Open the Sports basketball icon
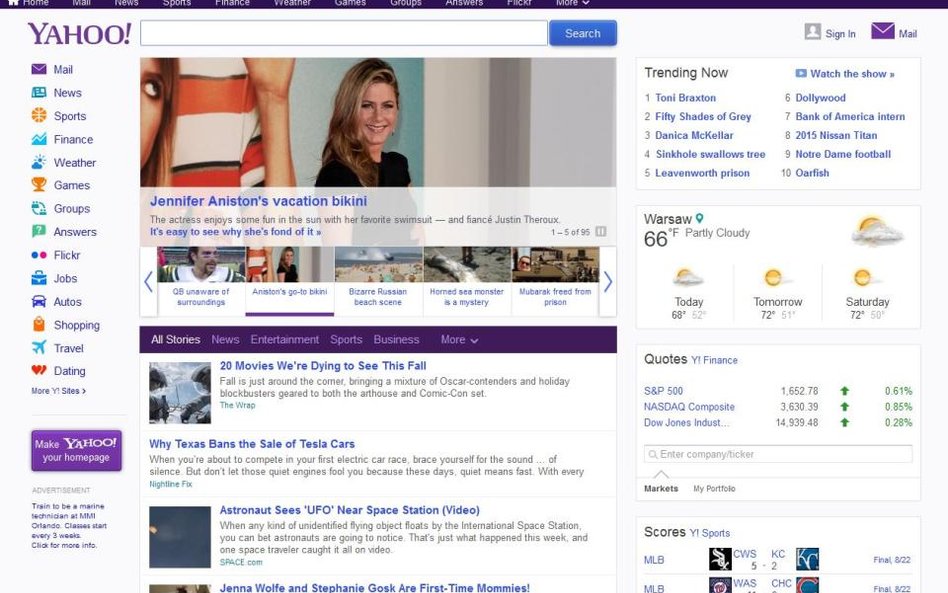Viewport: 948px width, 593px height. point(39,115)
